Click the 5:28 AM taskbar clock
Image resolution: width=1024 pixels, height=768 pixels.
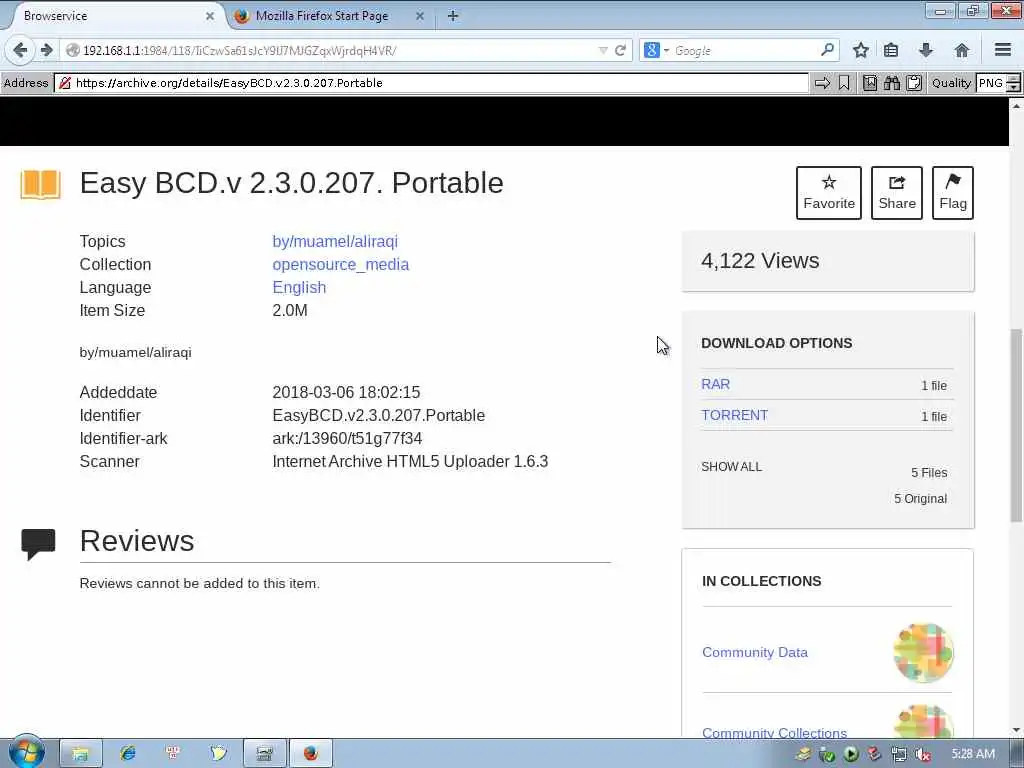(x=973, y=754)
